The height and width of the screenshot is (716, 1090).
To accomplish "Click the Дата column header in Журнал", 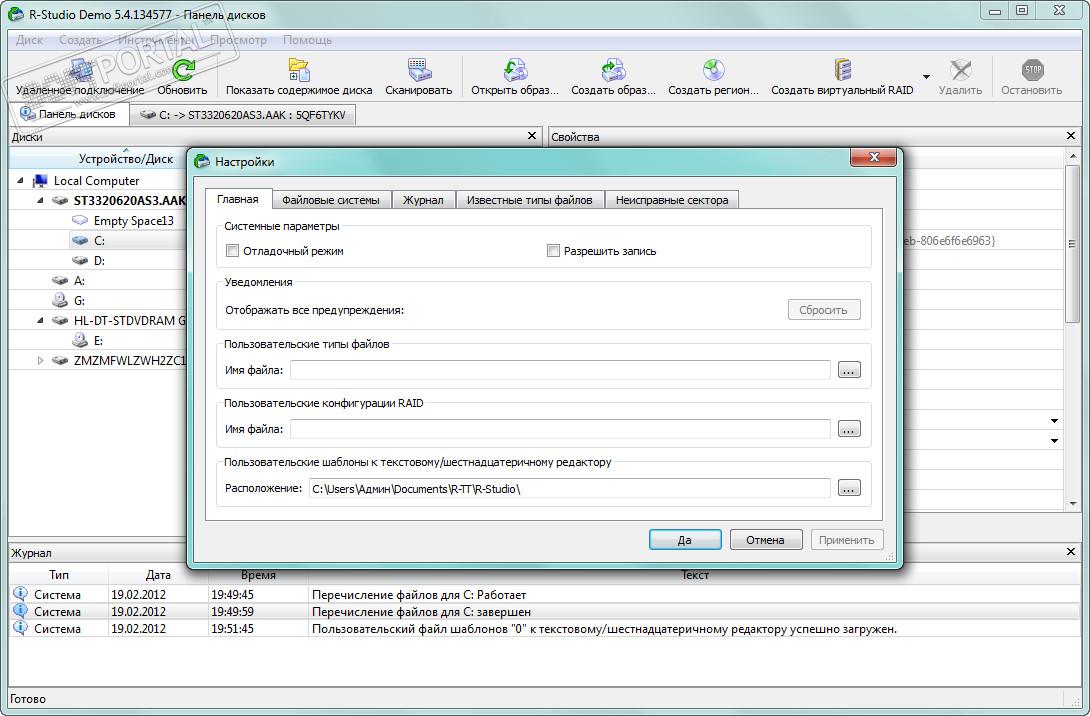I will tap(158, 575).
